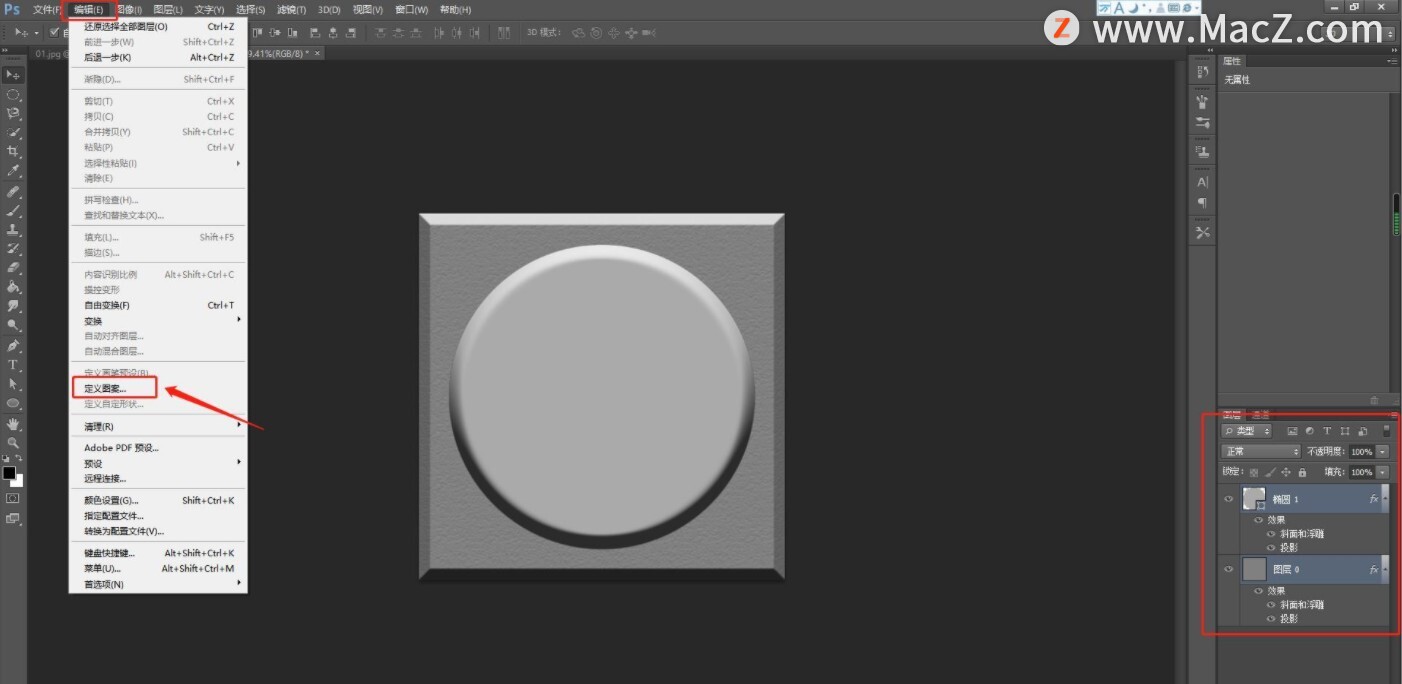
Task: Open the Character panel icon (A|)
Action: click(x=1203, y=182)
